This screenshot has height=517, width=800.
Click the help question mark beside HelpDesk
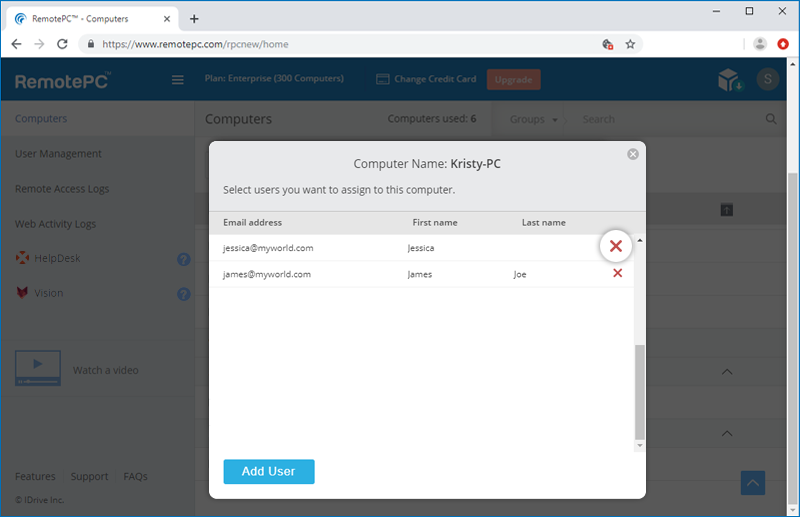pyautogui.click(x=184, y=259)
